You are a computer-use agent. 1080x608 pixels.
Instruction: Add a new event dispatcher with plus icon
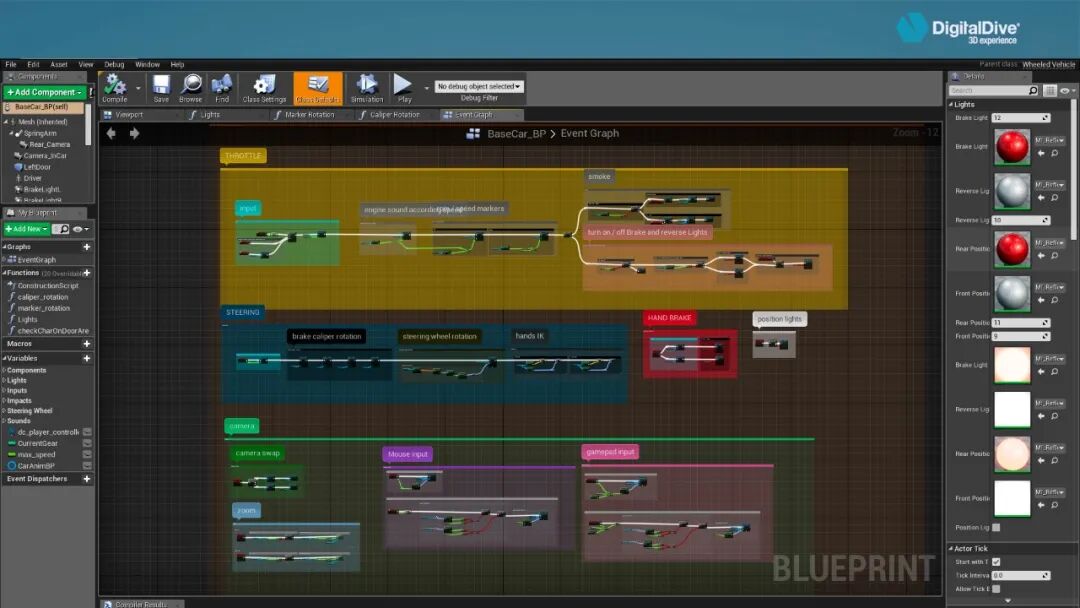tap(87, 479)
